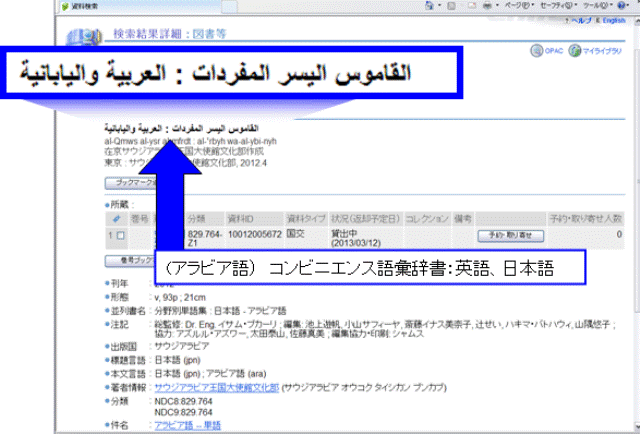Open the OPAC text link
Screen dimensions: 640x434
click(x=553, y=51)
